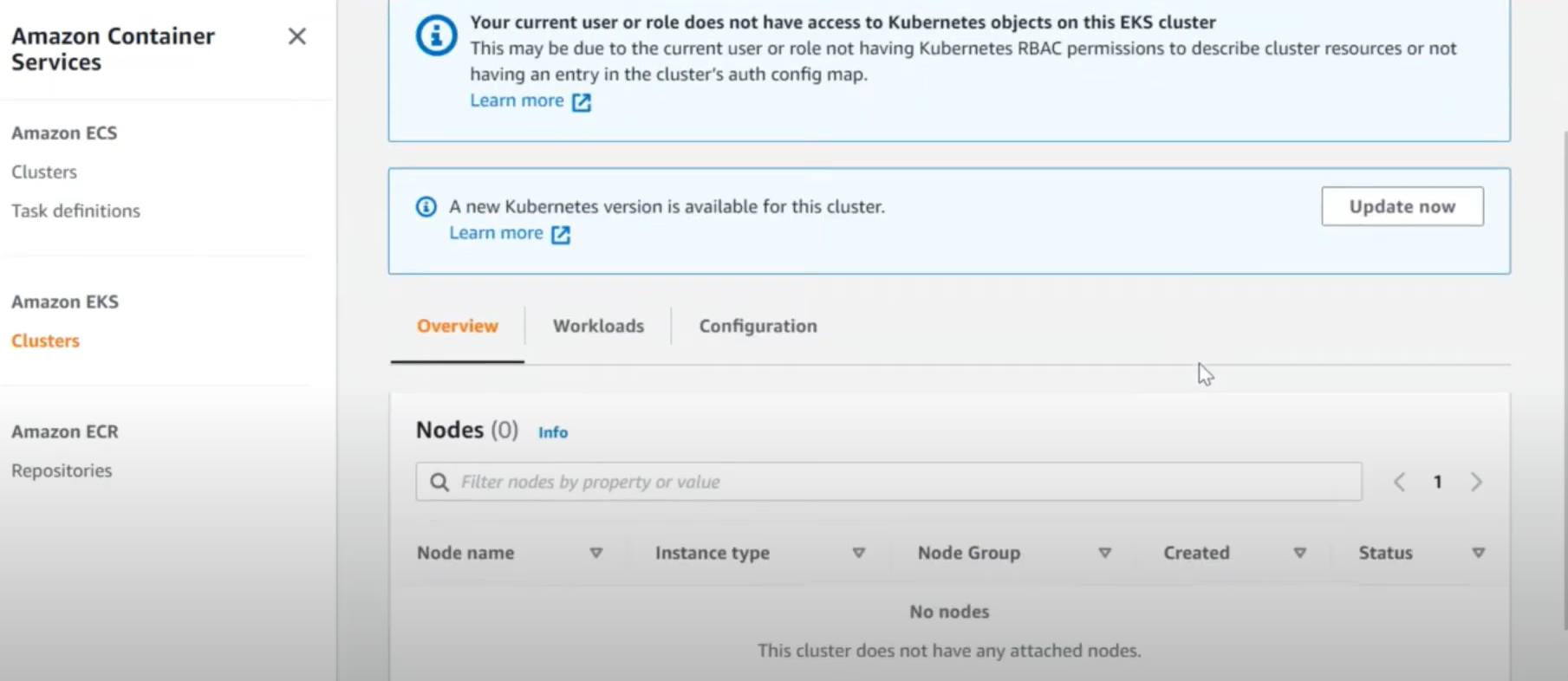
Task: Switch to the Overview tab
Action: [457, 326]
